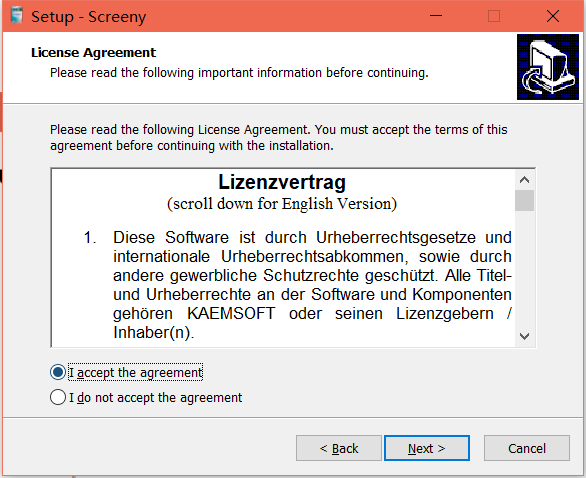Screen dimensions: 586x478
Task: Click the license scrollbar down arrow
Action: (524, 336)
